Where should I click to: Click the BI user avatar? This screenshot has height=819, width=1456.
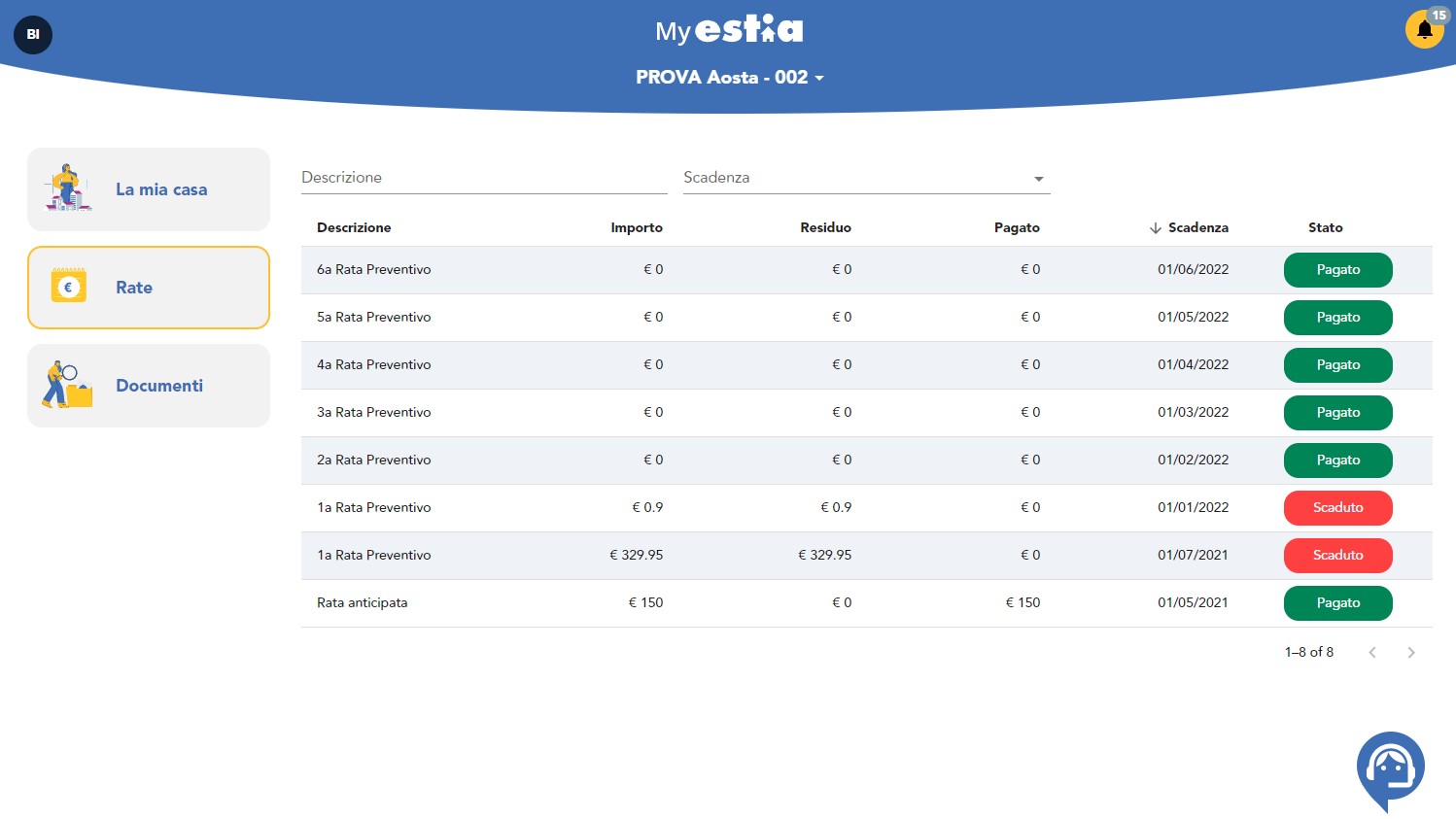pyautogui.click(x=33, y=35)
